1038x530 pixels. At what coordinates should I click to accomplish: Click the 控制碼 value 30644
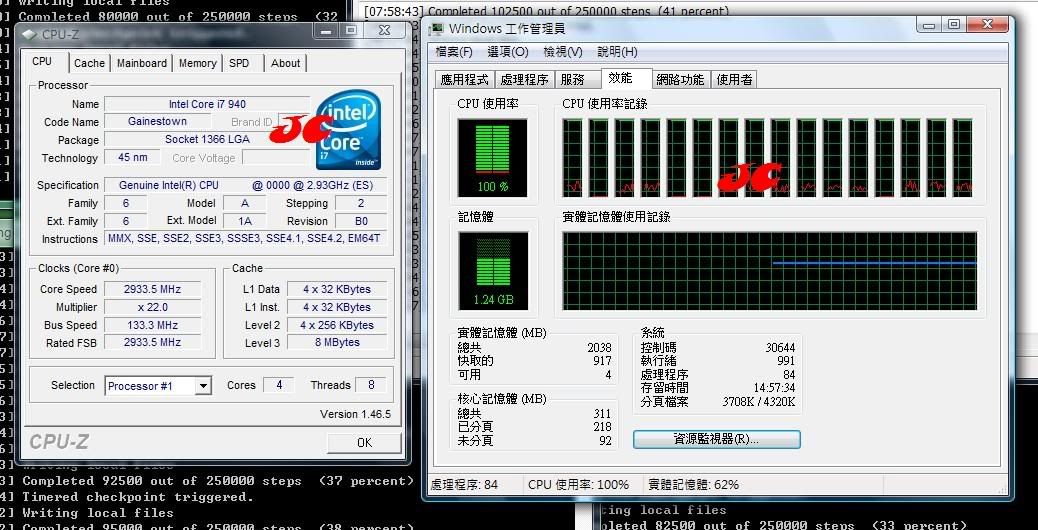[780, 347]
